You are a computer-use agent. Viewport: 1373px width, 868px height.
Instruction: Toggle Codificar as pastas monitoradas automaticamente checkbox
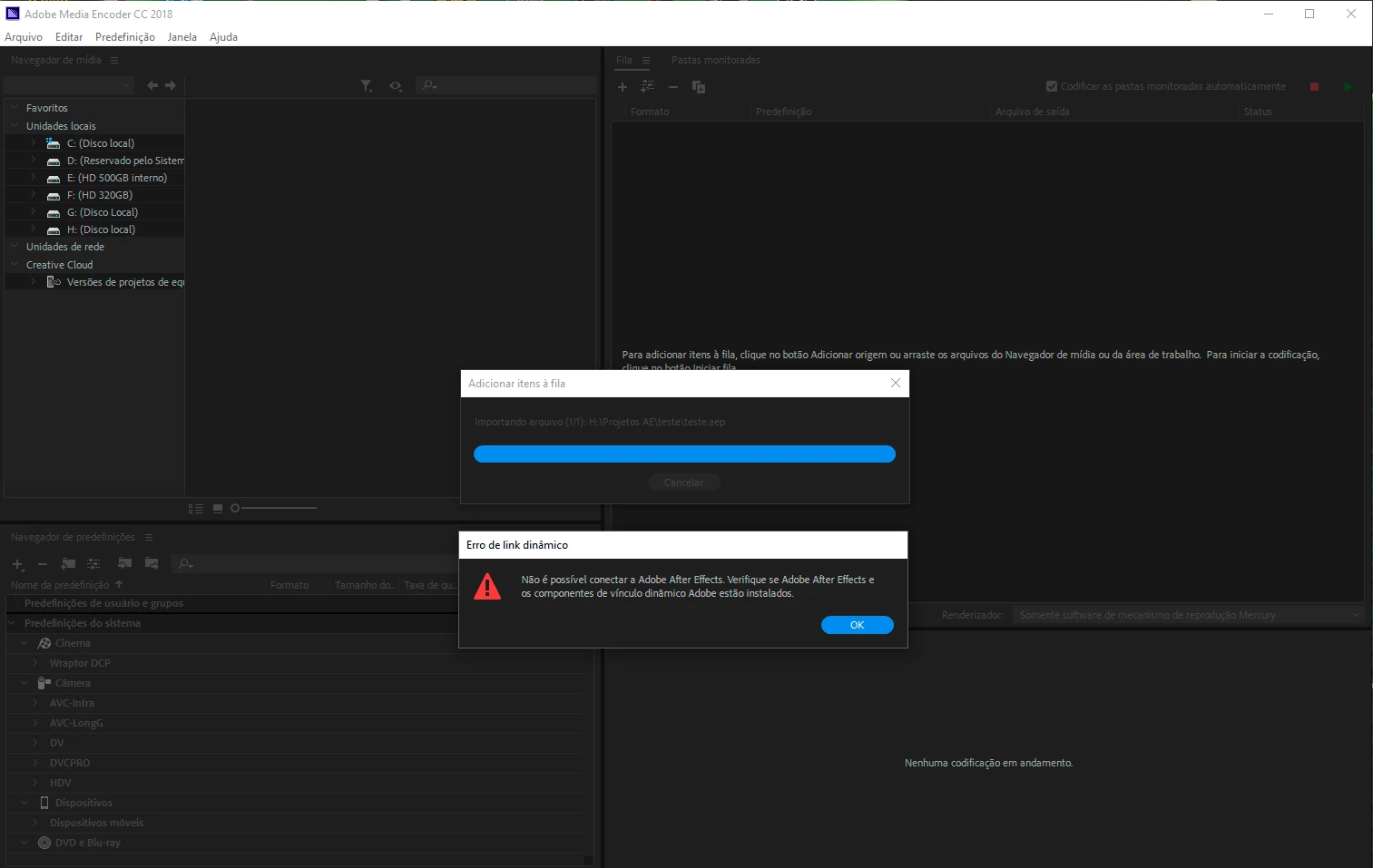click(x=1052, y=86)
